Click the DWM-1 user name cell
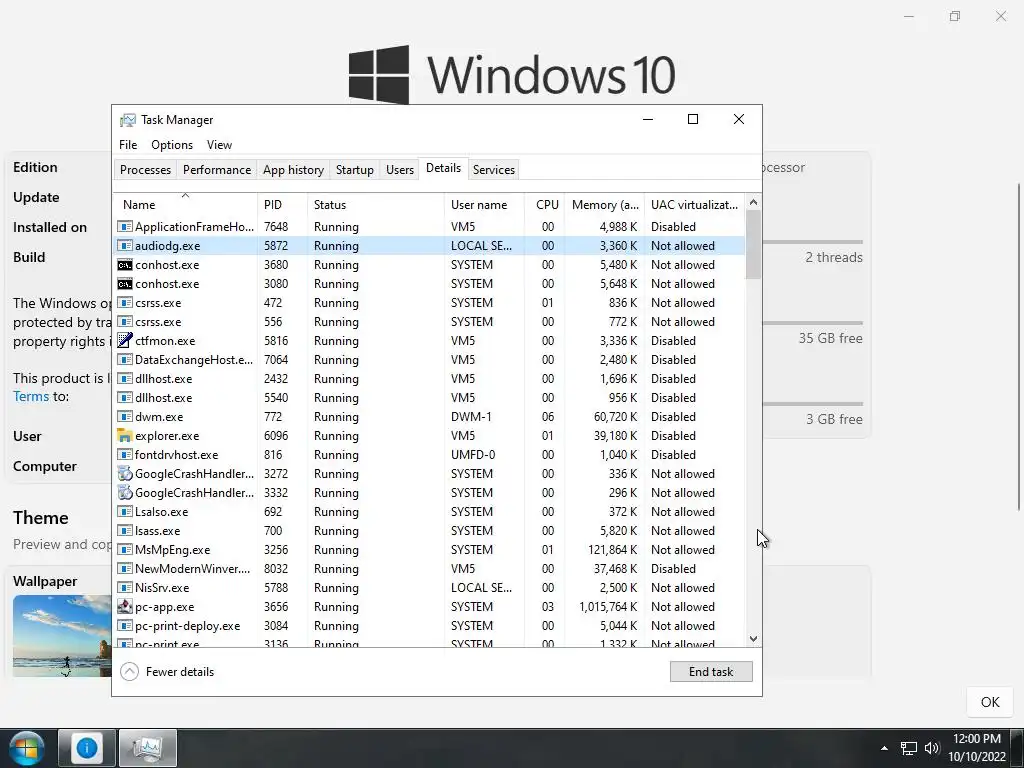The image size is (1024, 768). pos(473,417)
